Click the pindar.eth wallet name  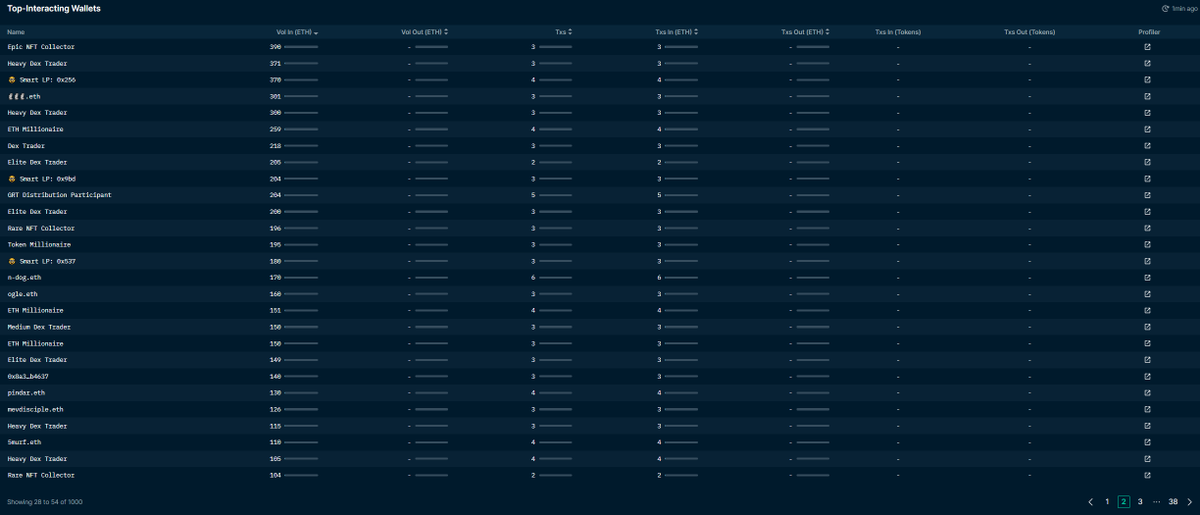(x=26, y=393)
